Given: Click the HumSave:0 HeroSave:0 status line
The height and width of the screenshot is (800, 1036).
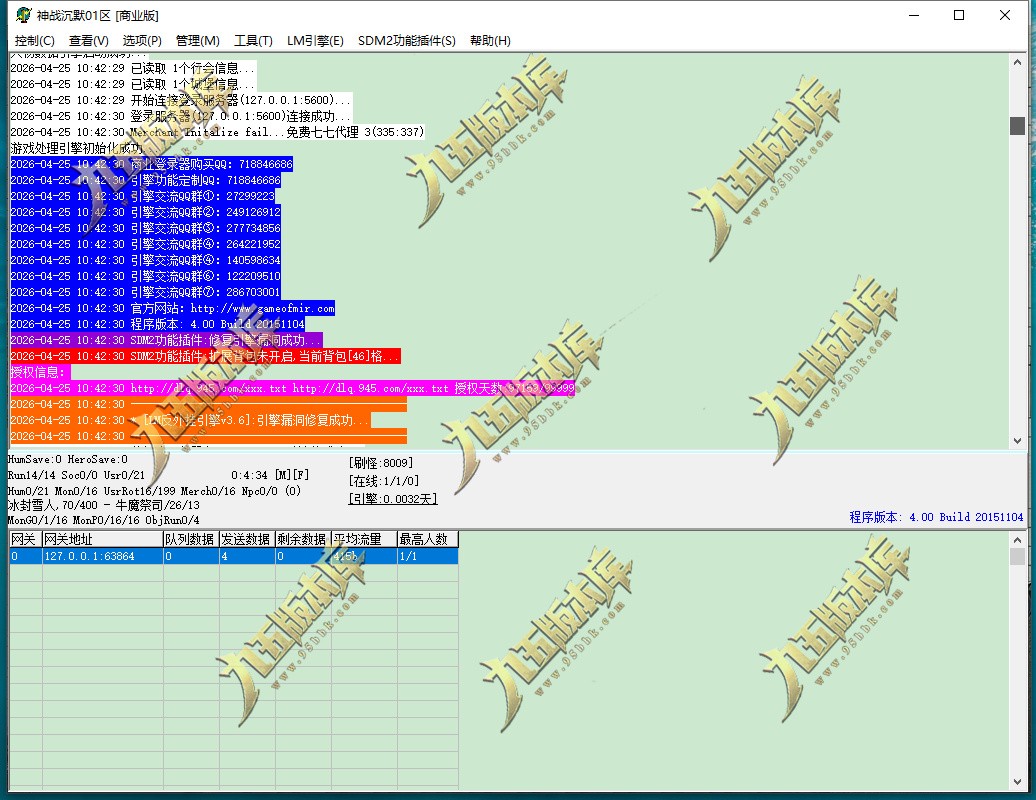Looking at the screenshot, I should tap(68, 459).
